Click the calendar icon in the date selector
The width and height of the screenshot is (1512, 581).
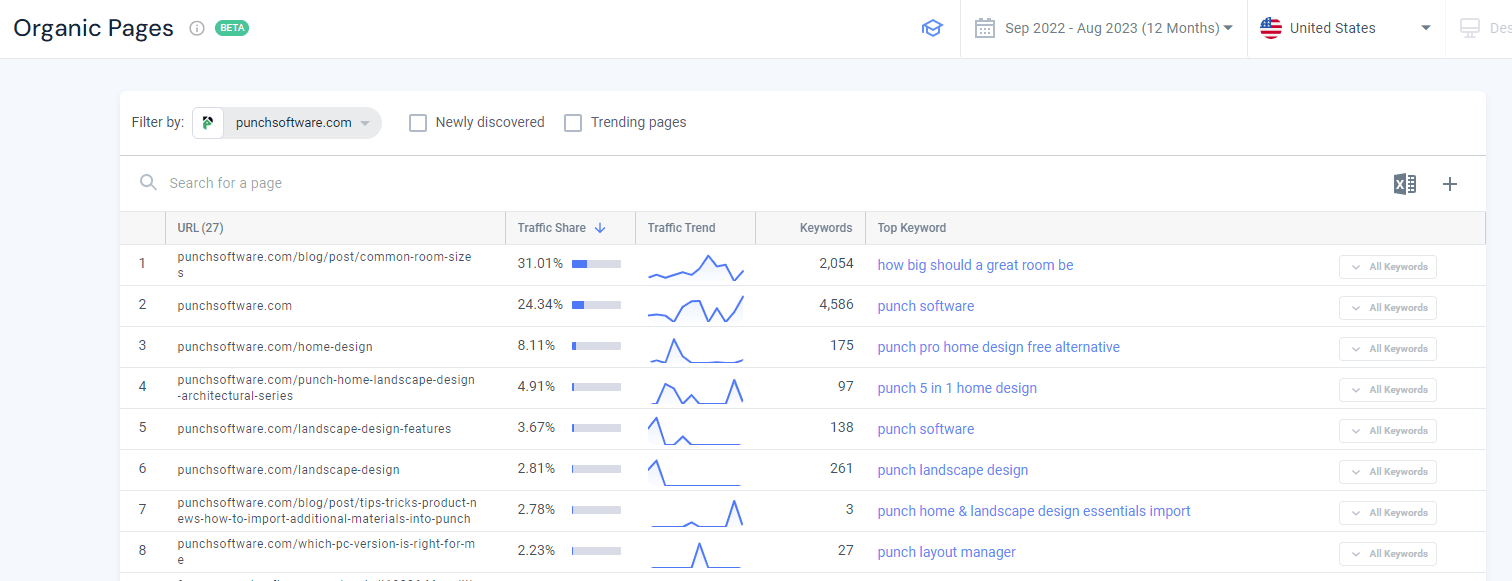click(985, 28)
